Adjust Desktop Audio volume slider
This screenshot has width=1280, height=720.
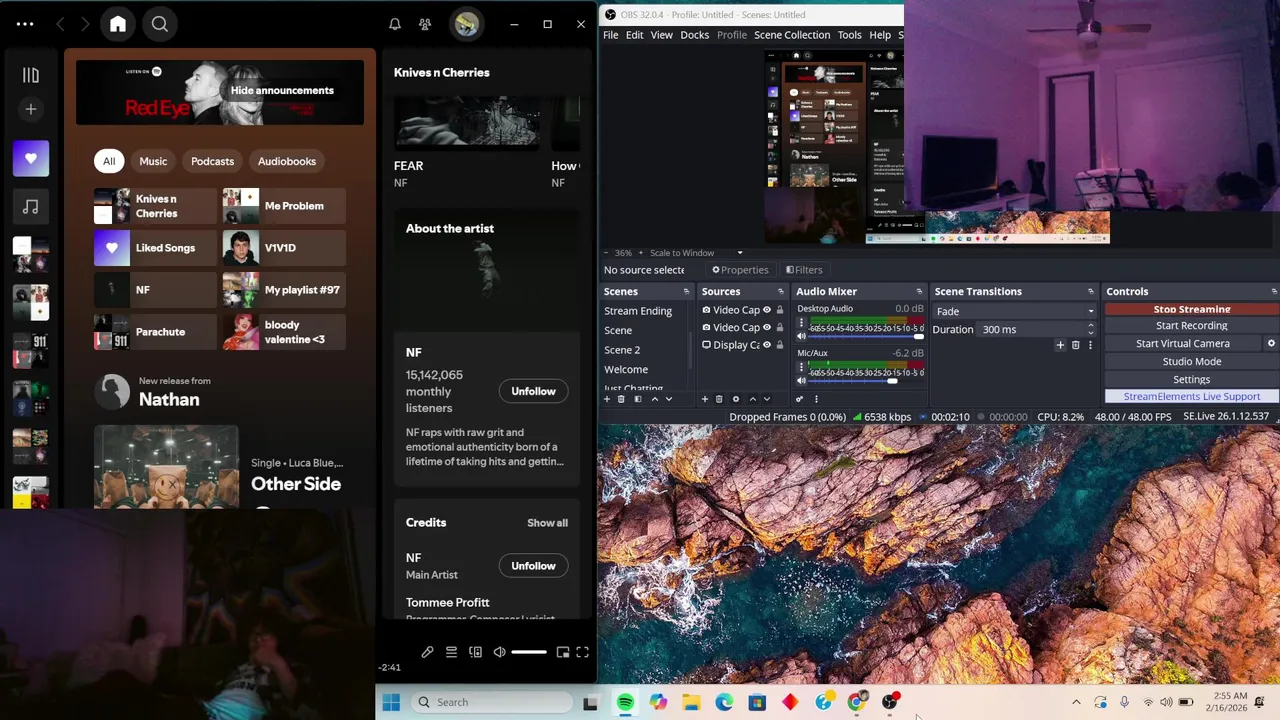[866, 336]
